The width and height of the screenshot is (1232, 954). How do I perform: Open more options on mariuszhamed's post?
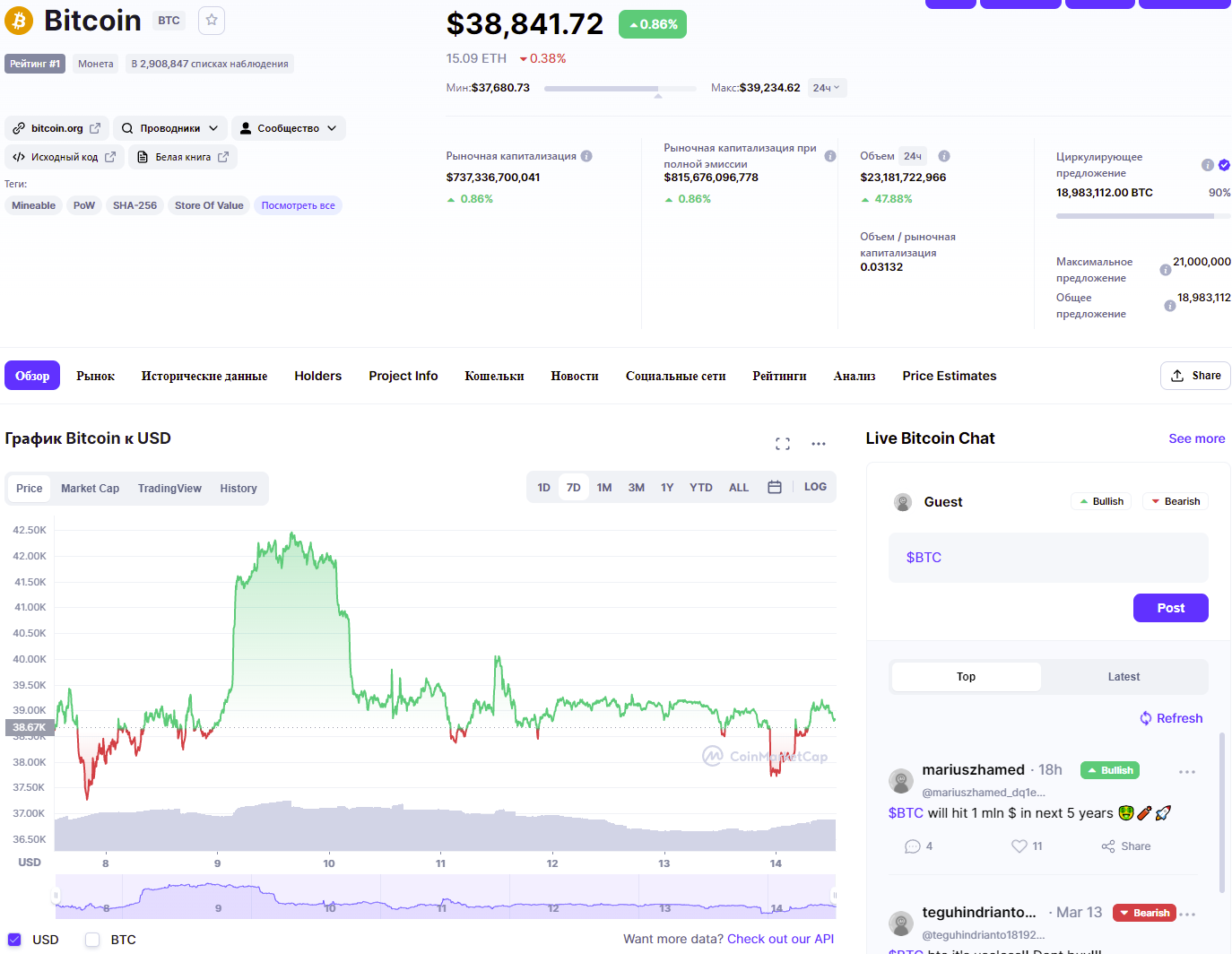point(1187,772)
